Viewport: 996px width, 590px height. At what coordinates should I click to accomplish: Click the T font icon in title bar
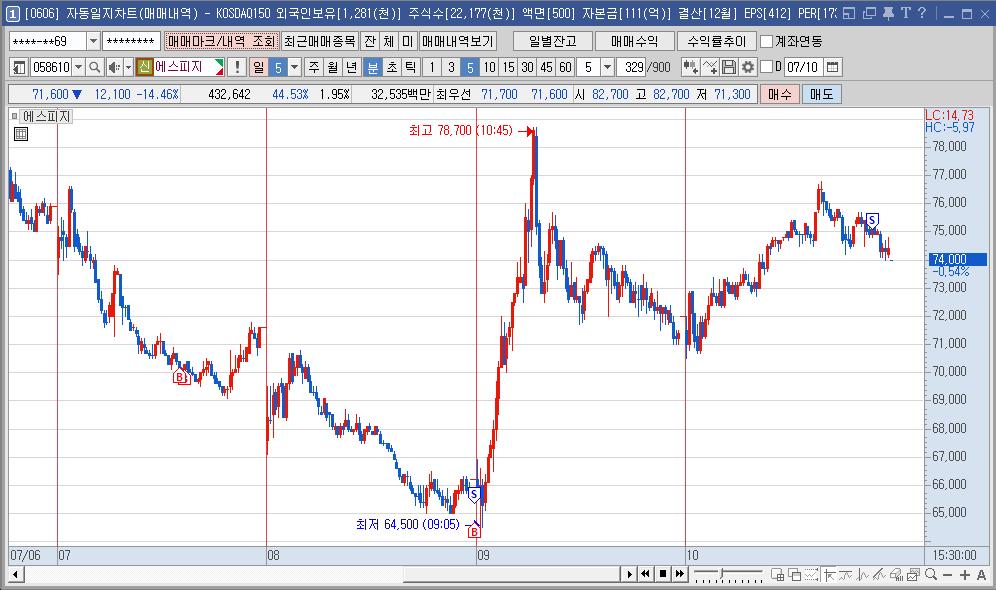pyautogui.click(x=906, y=13)
